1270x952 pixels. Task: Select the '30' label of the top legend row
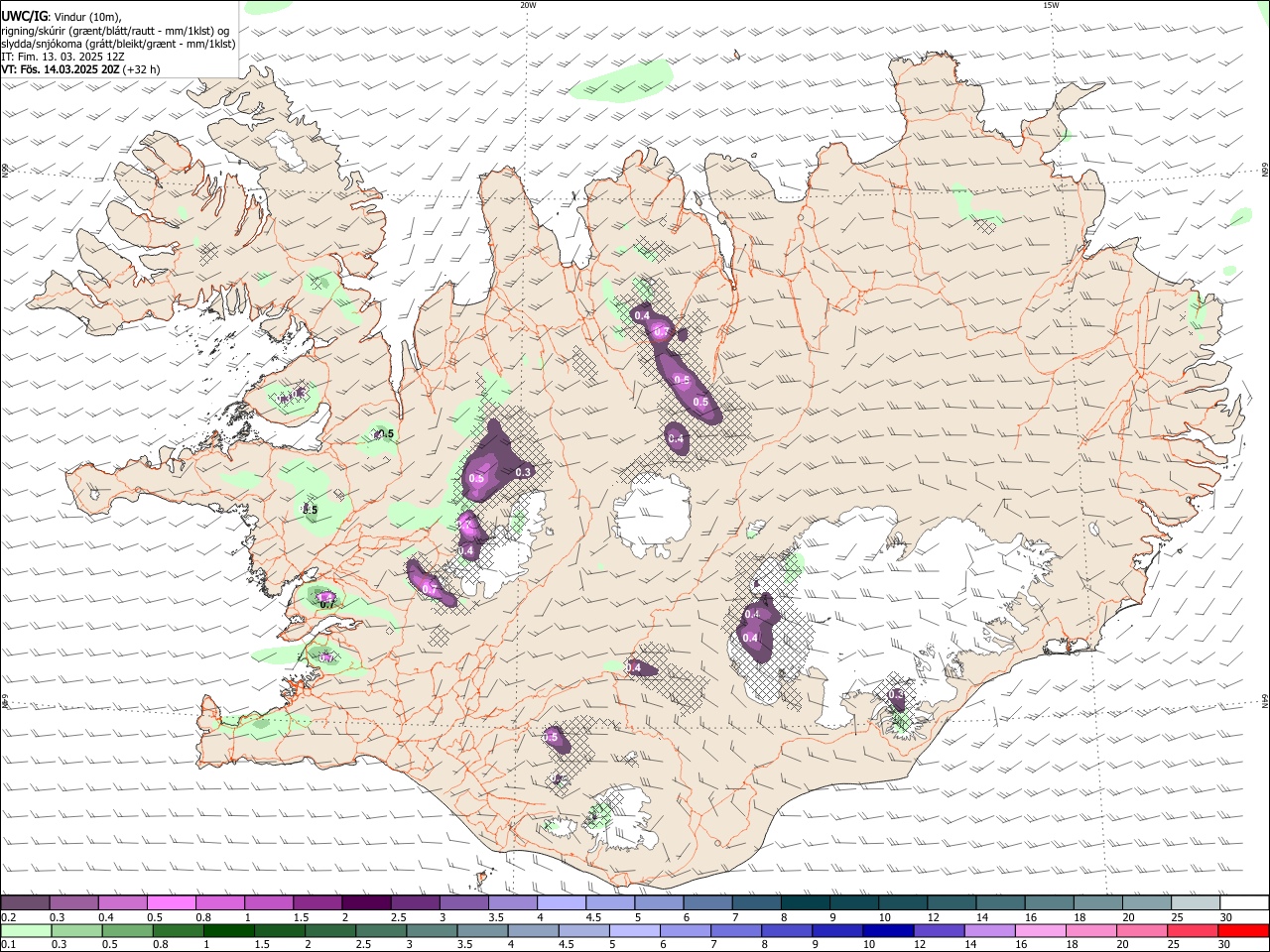[x=1226, y=917]
